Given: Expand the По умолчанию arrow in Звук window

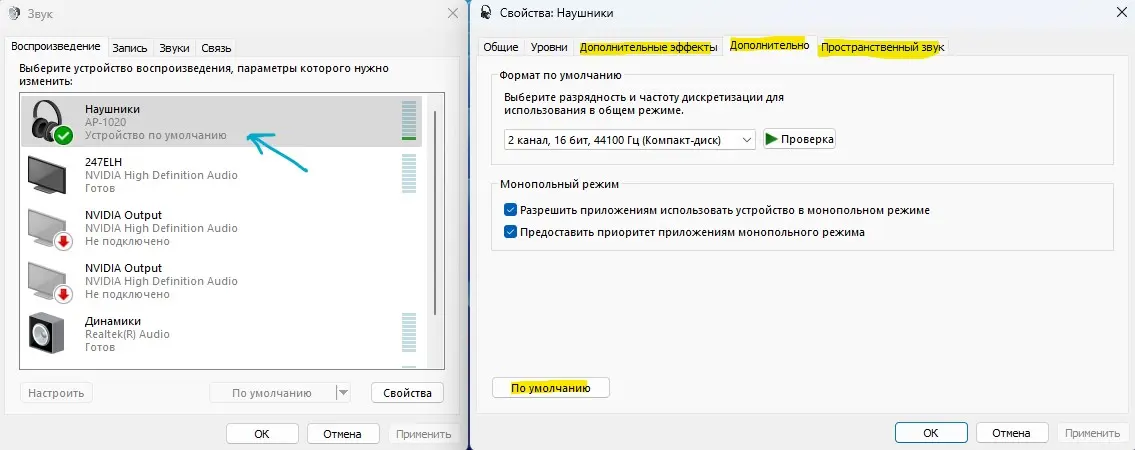Looking at the screenshot, I should (x=343, y=393).
